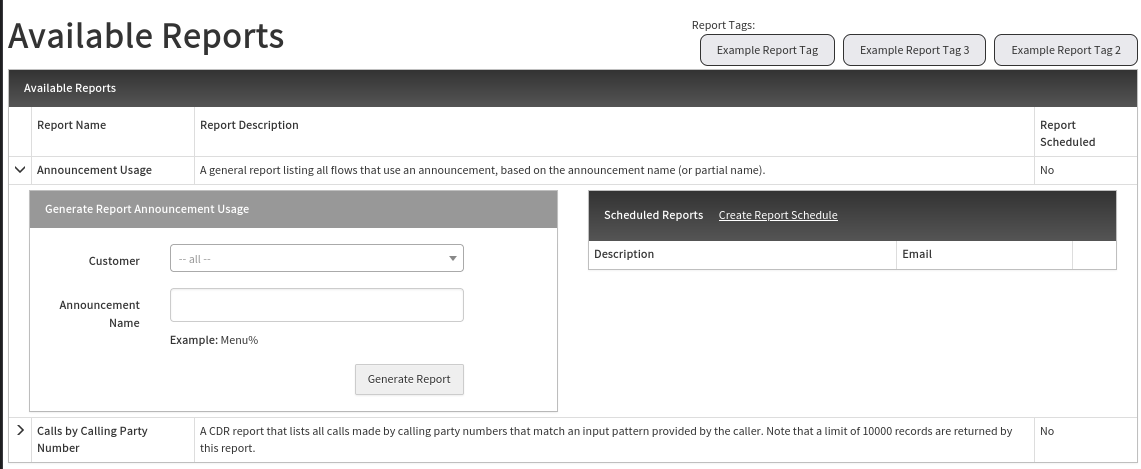Click the Email column header
The image size is (1141, 469).
pyautogui.click(x=916, y=254)
